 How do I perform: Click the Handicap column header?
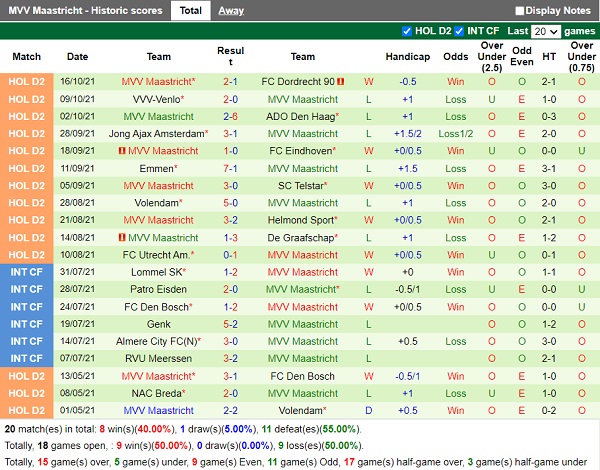408,57
